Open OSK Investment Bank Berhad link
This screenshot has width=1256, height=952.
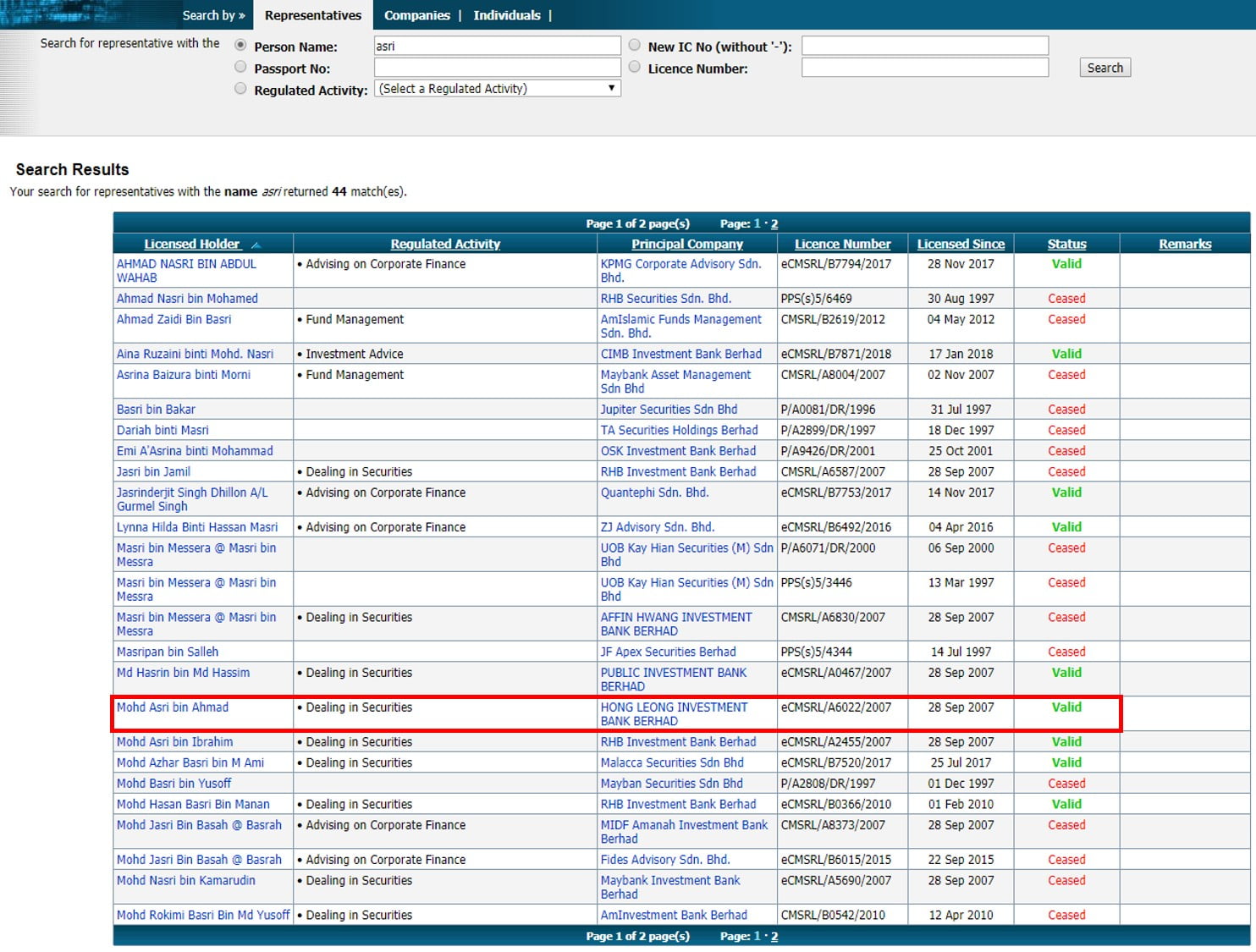coord(678,451)
